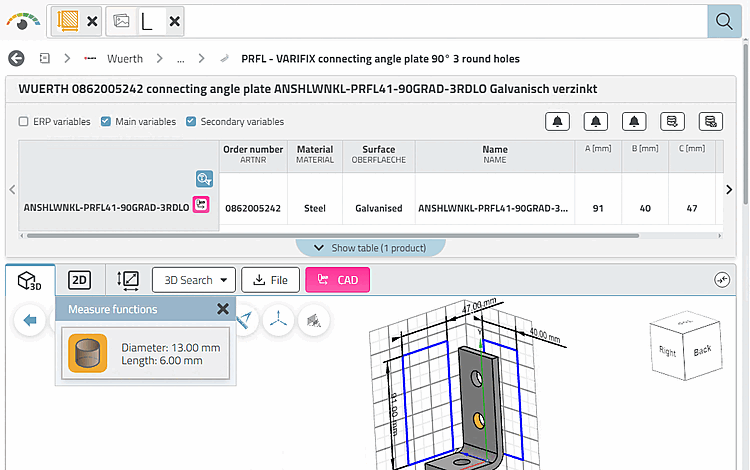Go back with the round arrow icon
The image size is (750, 470).
pyautogui.click(x=16, y=59)
